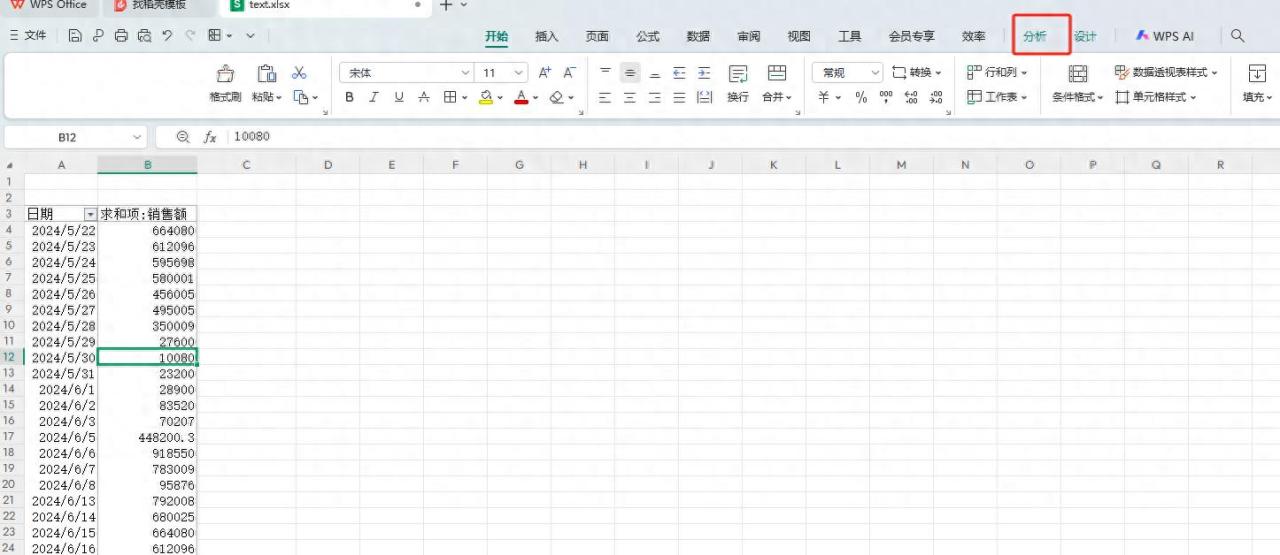The image size is (1280, 555).
Task: Toggle align text left
Action: click(x=605, y=98)
